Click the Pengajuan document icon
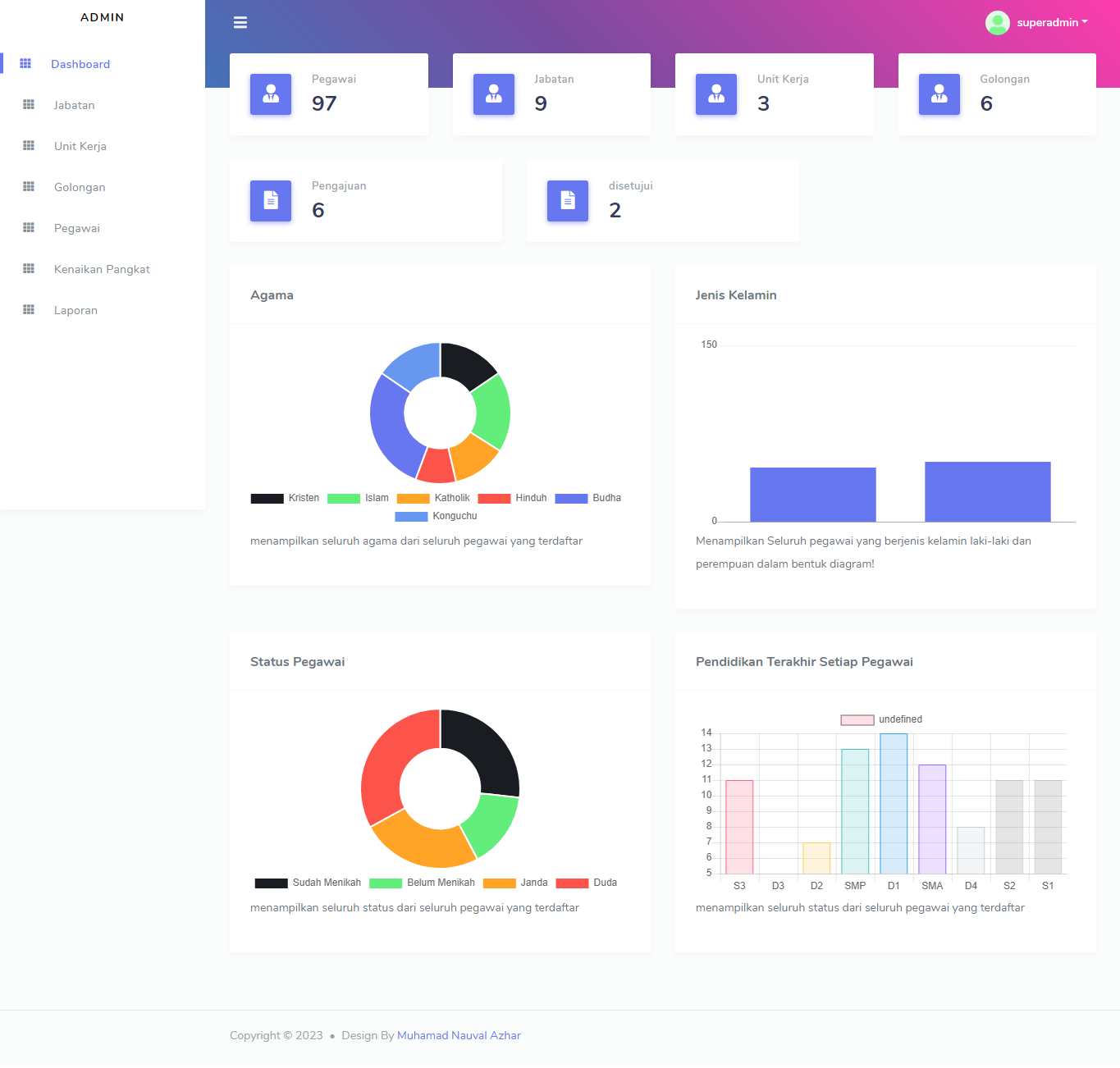 [271, 201]
